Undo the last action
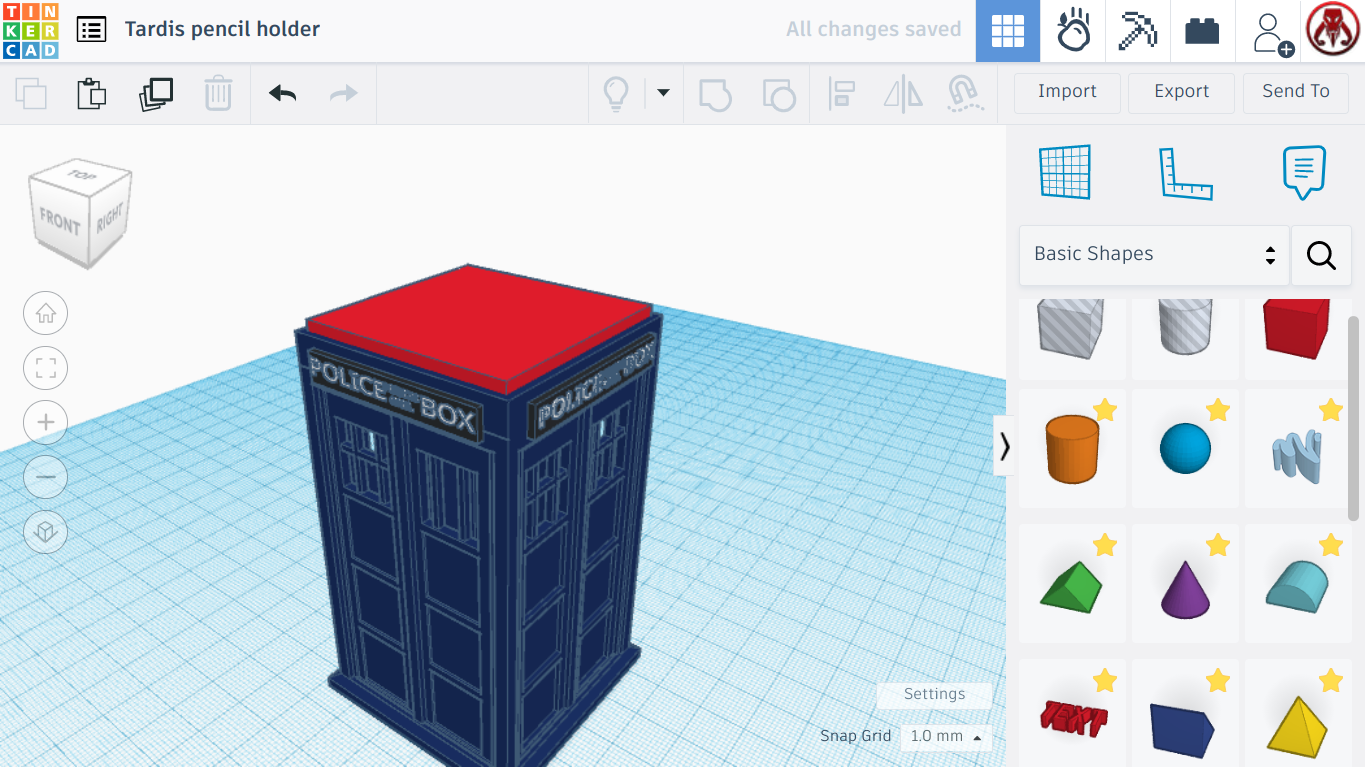Screen dimensions: 1365x767 pyautogui.click(x=283, y=94)
